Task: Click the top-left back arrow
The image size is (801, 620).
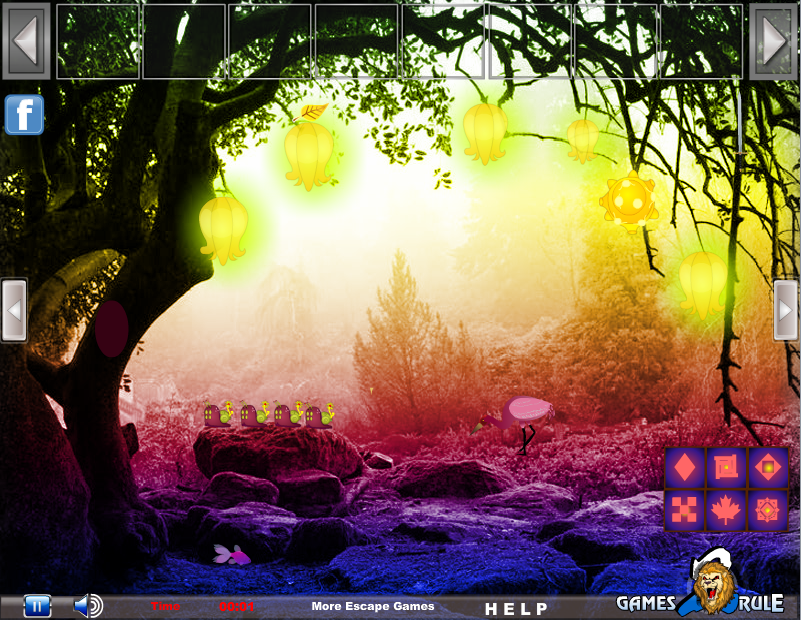Action: [25, 40]
